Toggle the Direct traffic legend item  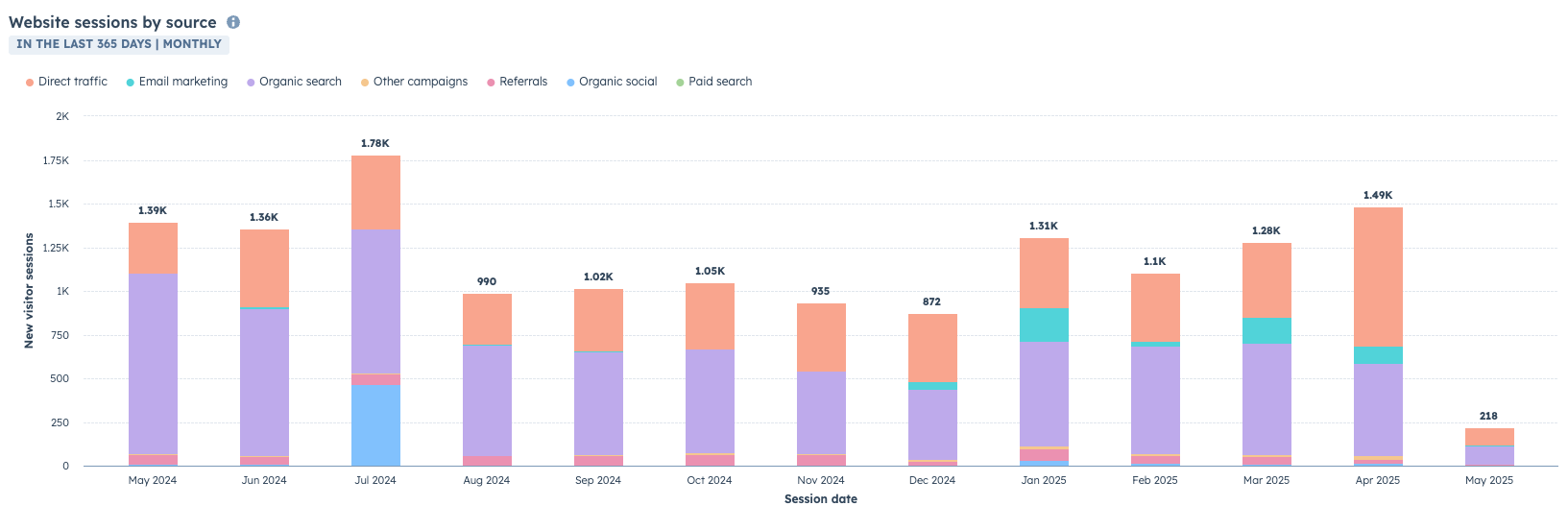[66, 82]
